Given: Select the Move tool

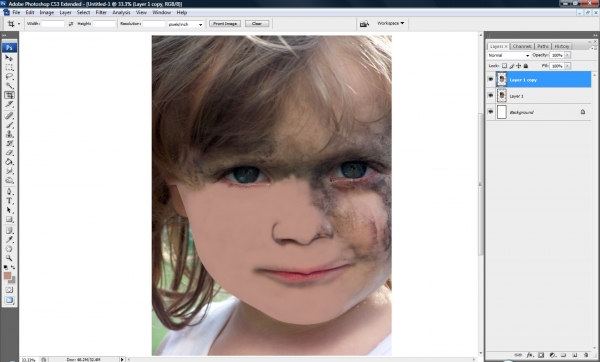Looking at the screenshot, I should click(9, 58).
